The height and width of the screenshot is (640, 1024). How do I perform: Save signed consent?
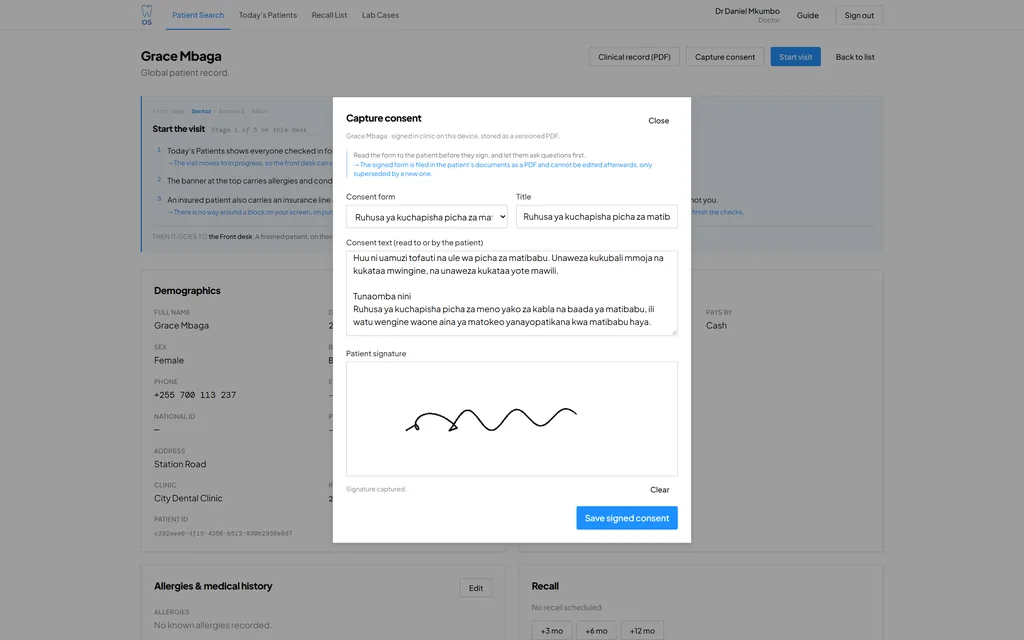626,518
